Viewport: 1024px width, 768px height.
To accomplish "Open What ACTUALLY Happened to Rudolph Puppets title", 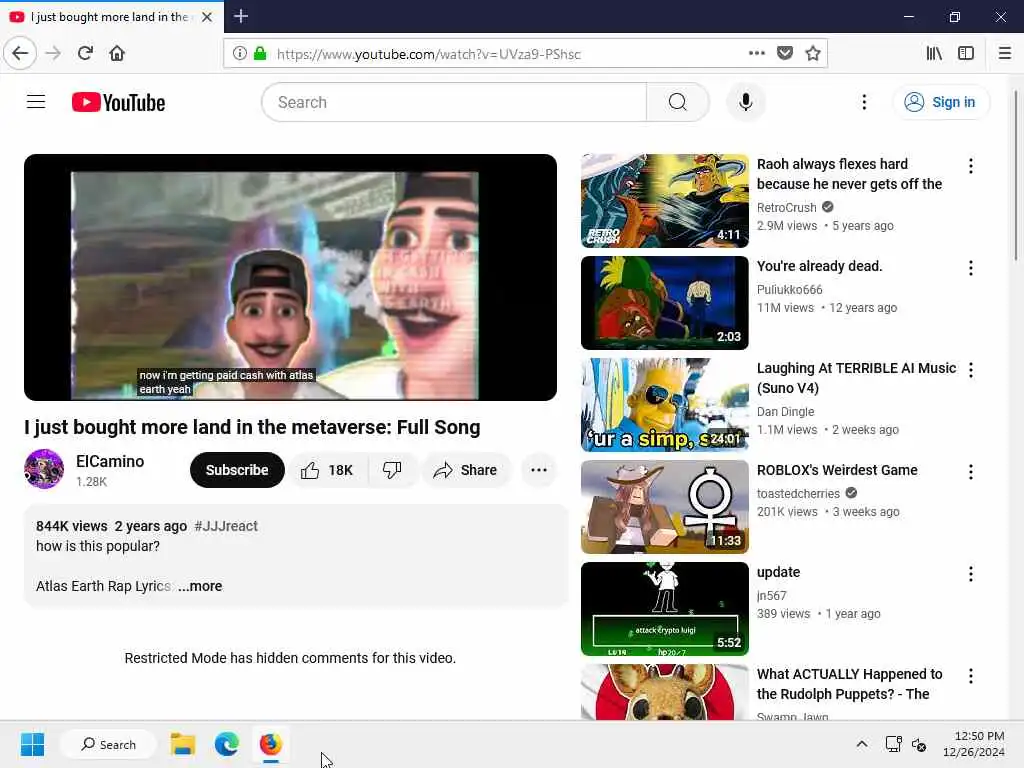I will click(850, 684).
